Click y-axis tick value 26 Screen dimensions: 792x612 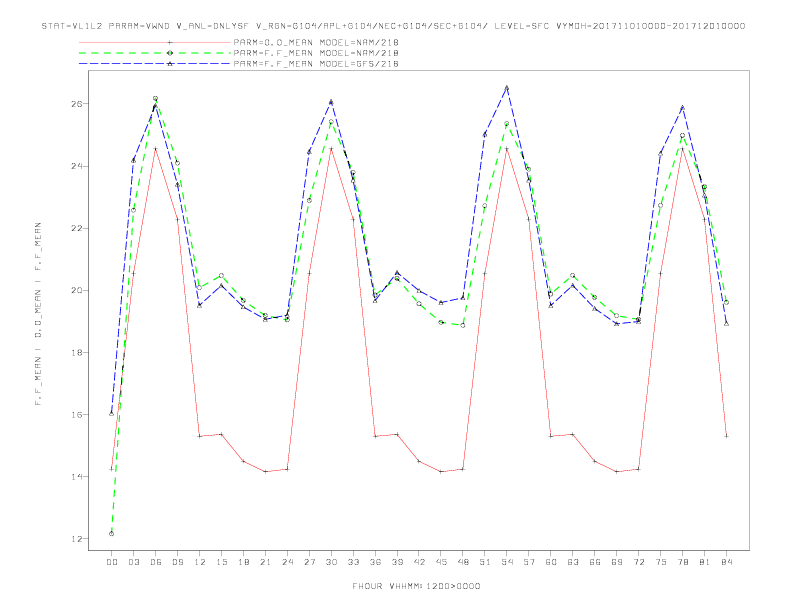coord(77,104)
